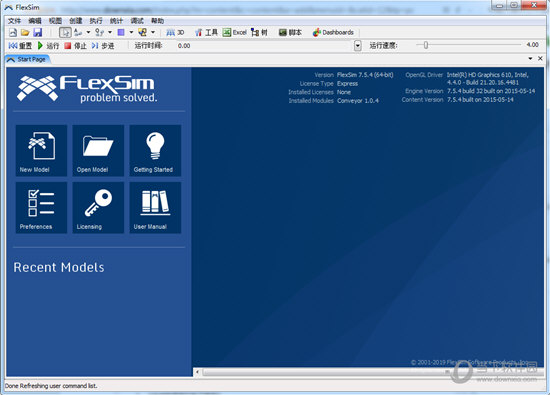Click the version text FlexSim 7.5.4 (64-bit)
Screen dimensions: 550x395
pyautogui.click(x=365, y=75)
